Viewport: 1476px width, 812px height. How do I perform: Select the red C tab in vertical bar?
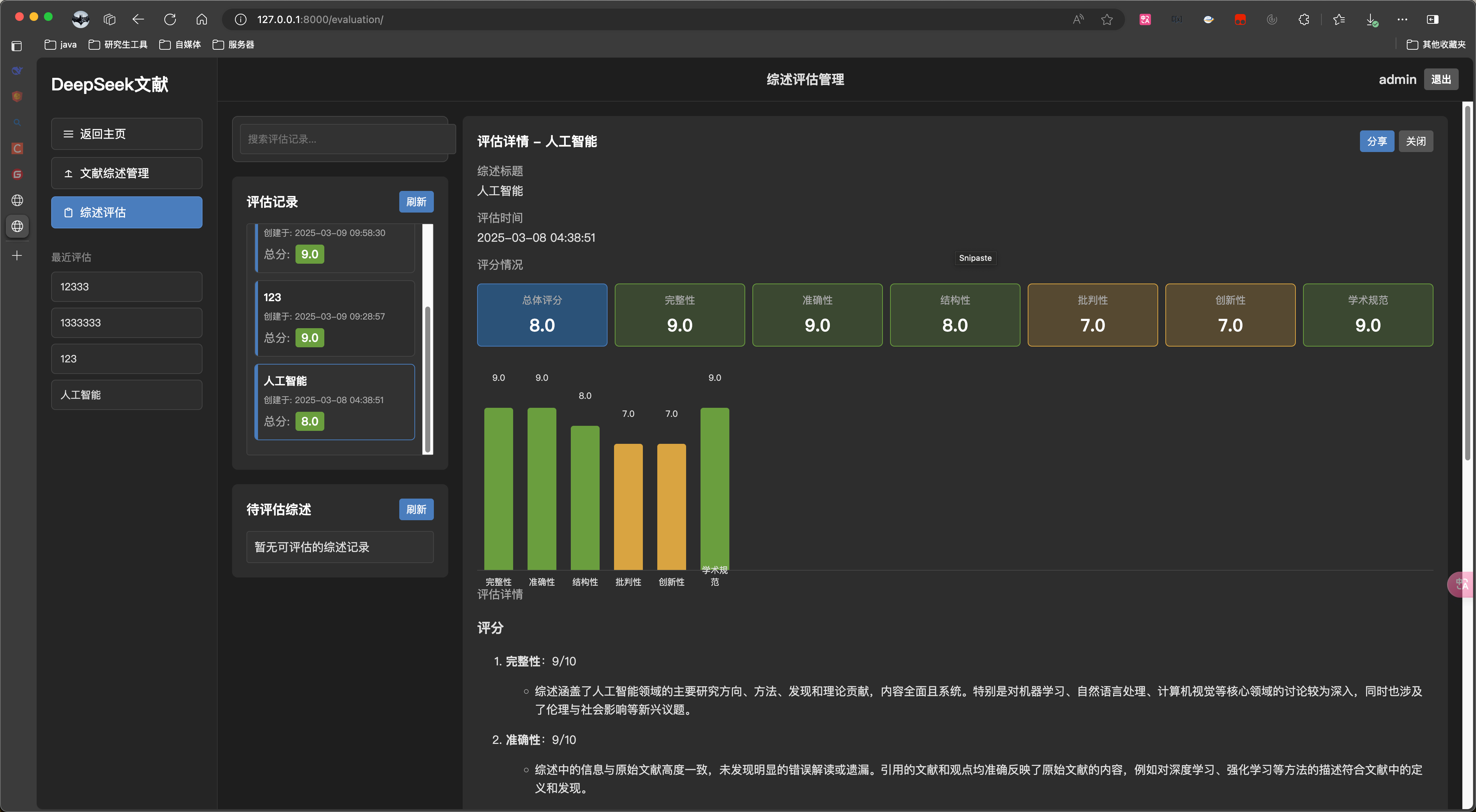(17, 148)
